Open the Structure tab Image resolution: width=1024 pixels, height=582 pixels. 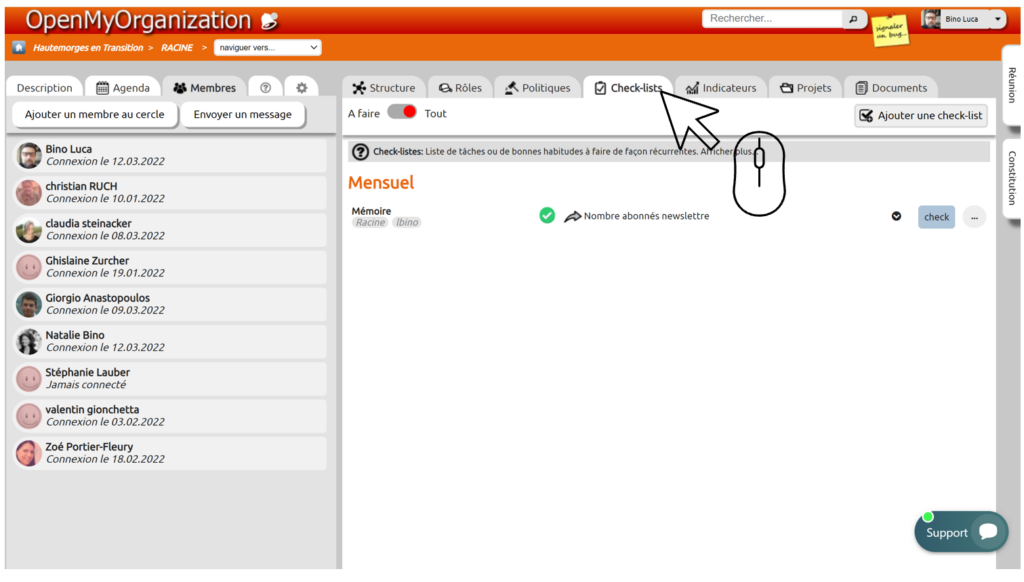click(384, 88)
